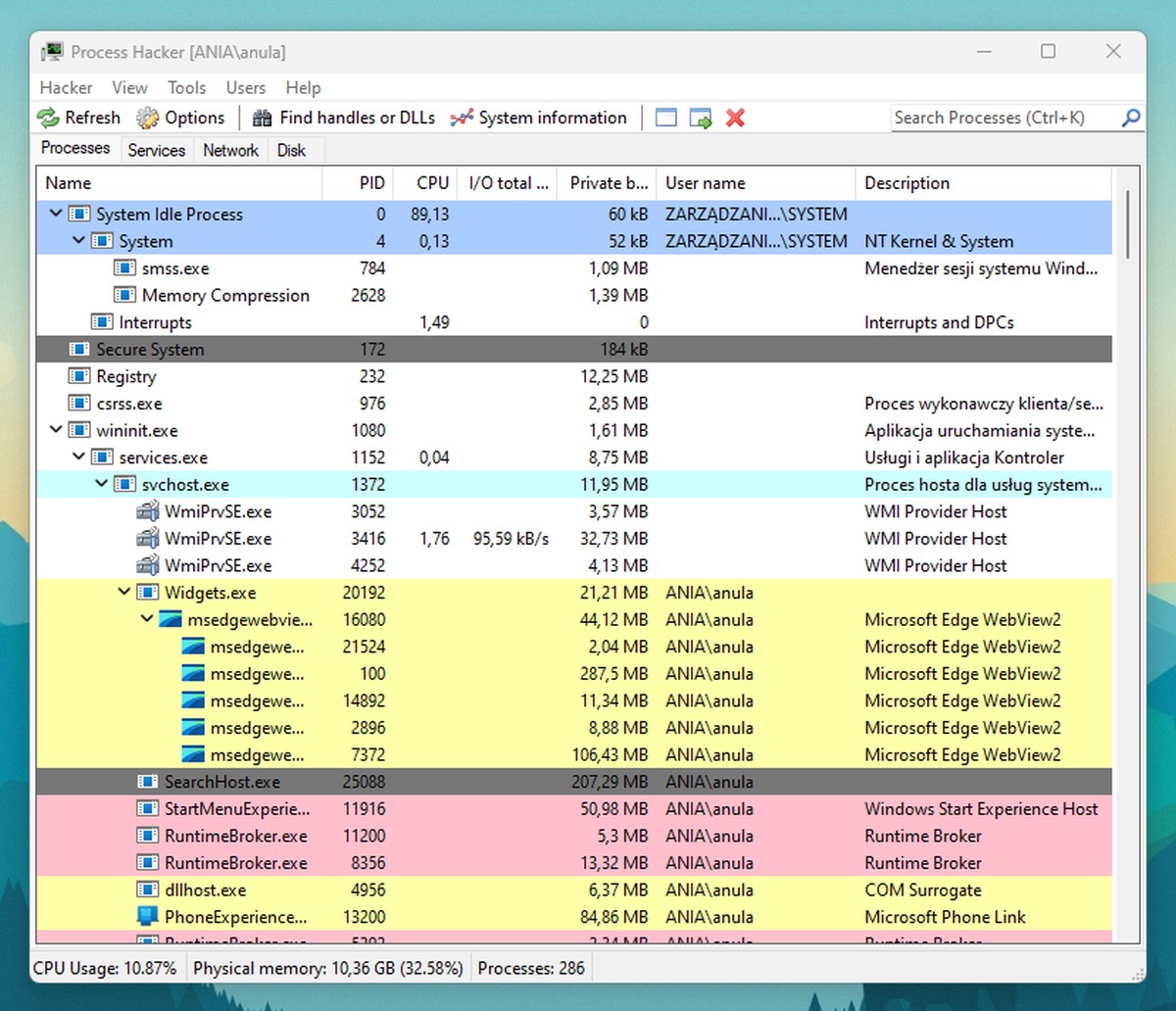The width and height of the screenshot is (1176, 1011).
Task: Open the Hacker menu
Action: click(66, 87)
